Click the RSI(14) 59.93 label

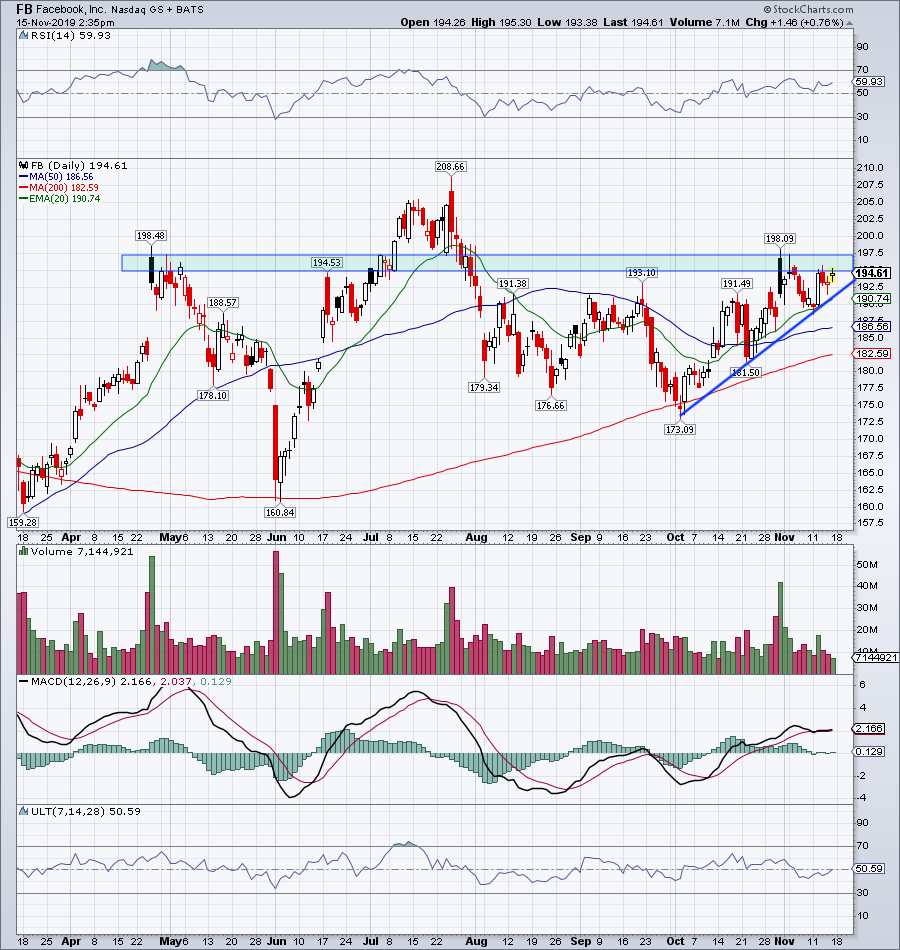click(x=70, y=35)
